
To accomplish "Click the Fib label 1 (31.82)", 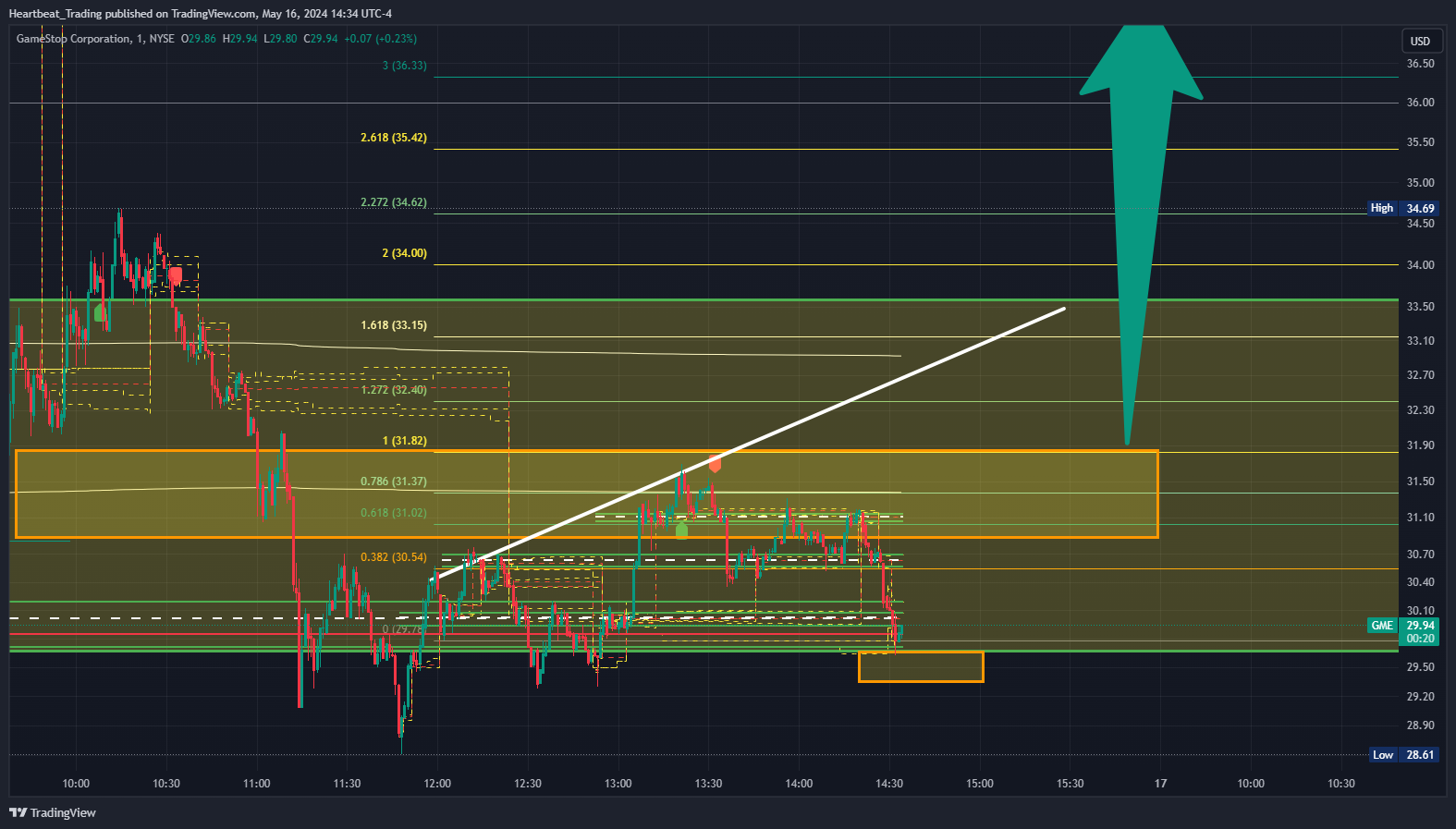I will (405, 441).
